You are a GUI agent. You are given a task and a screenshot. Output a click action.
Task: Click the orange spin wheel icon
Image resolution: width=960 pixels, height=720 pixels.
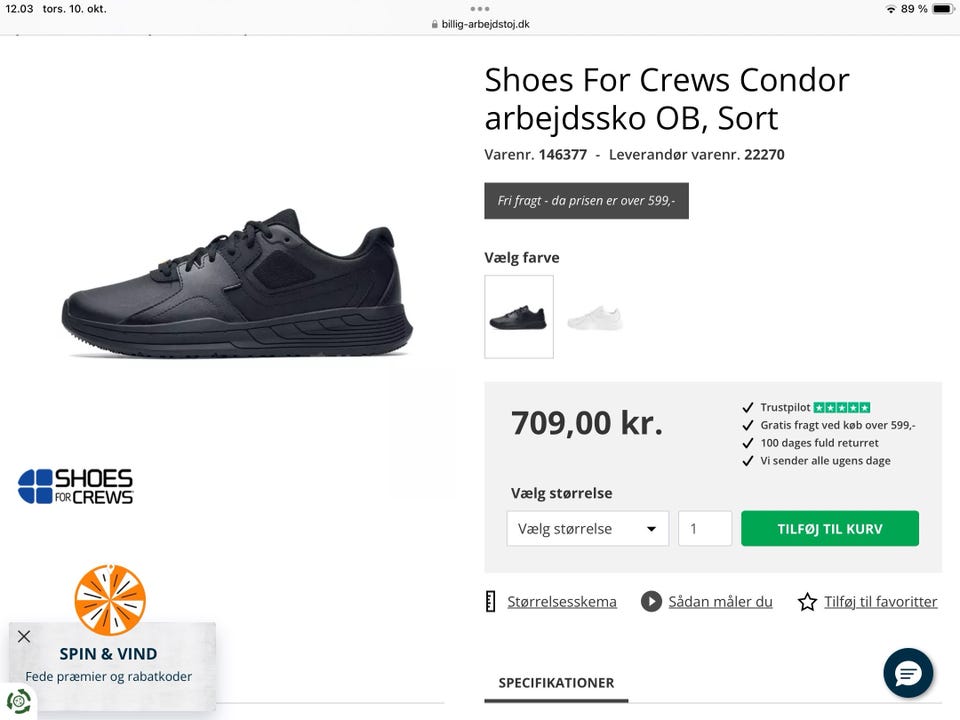110,600
